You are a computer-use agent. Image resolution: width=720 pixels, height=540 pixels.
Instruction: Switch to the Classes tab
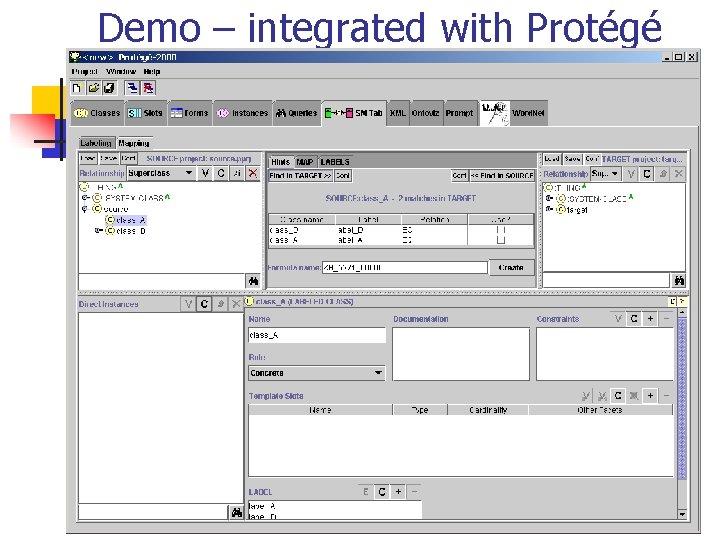coord(97,113)
